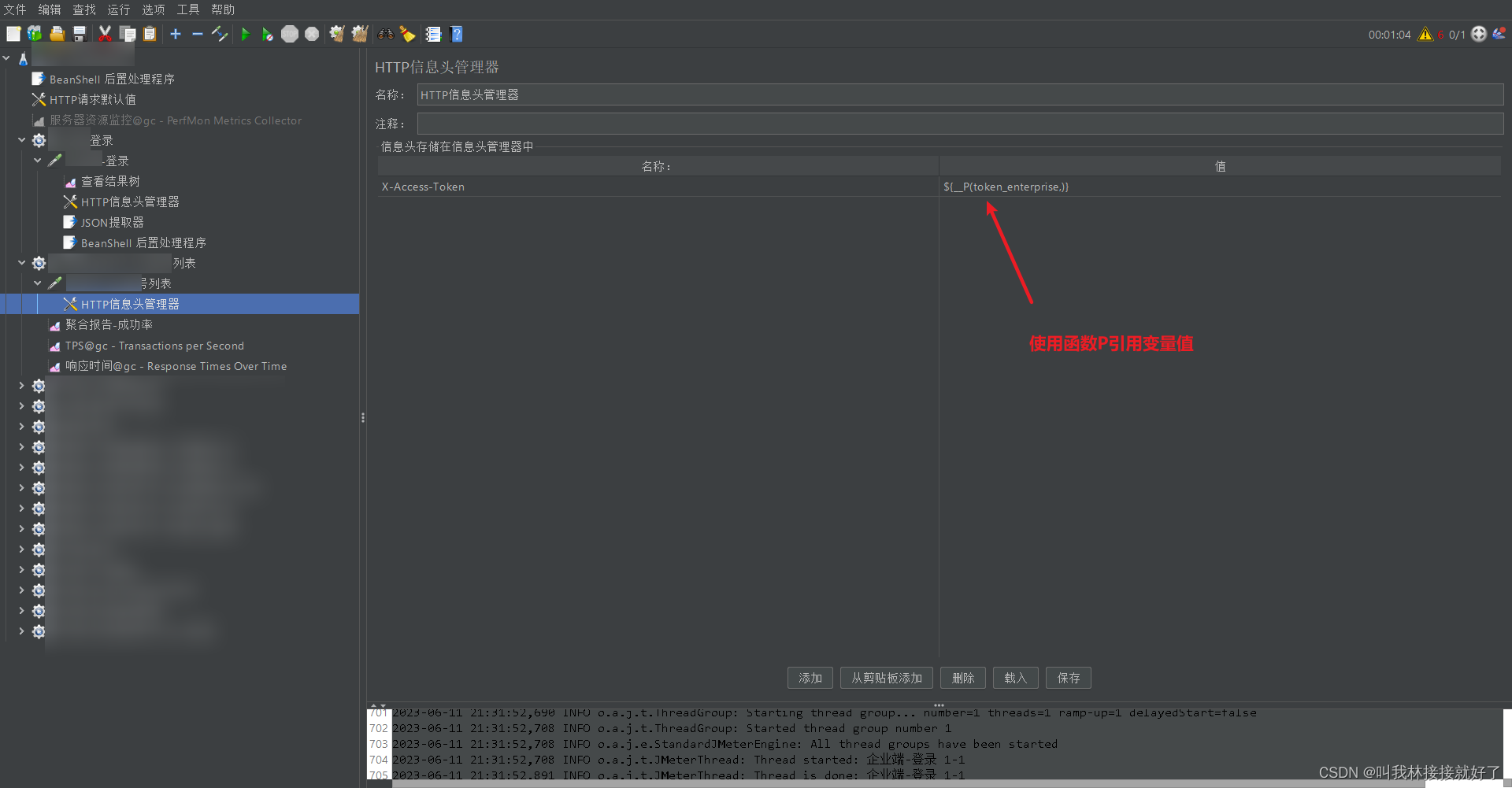Open the function helper dialog icon
Viewport: 1512px width, 788px height.
[433, 34]
